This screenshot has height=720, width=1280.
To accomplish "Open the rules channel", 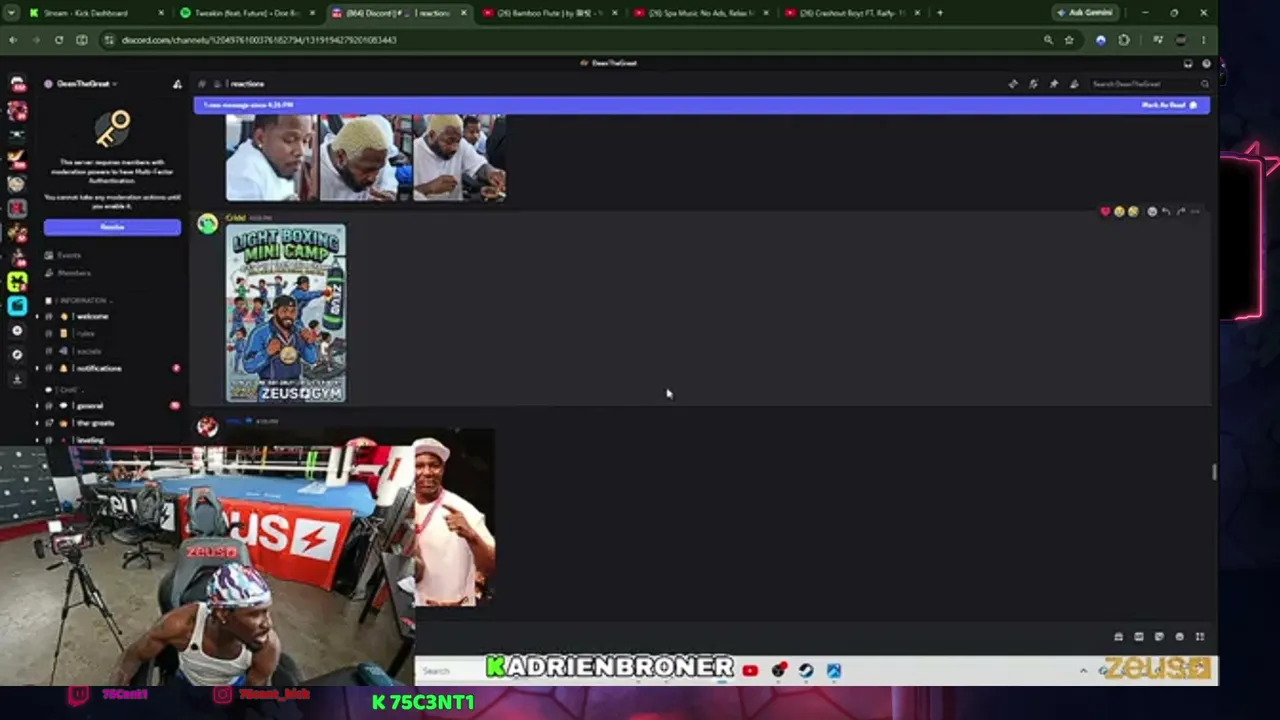I will click(86, 334).
